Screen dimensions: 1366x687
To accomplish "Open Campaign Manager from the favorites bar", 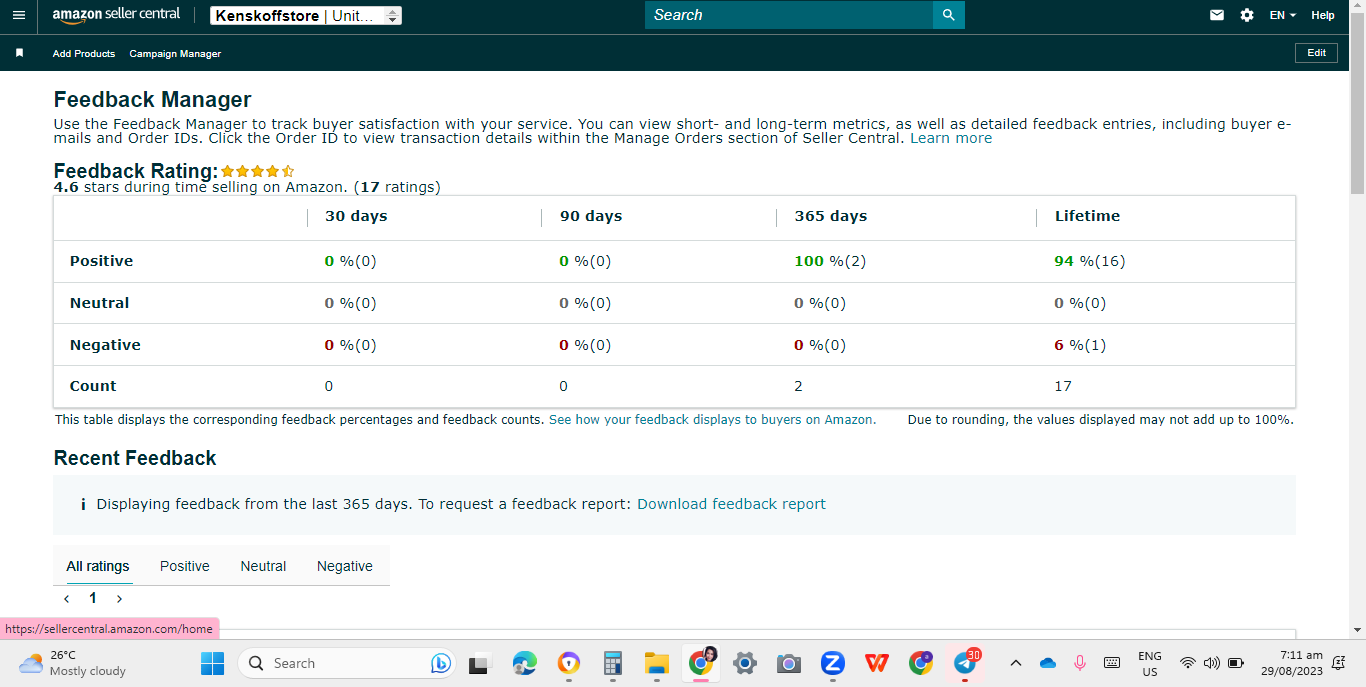I will [175, 54].
